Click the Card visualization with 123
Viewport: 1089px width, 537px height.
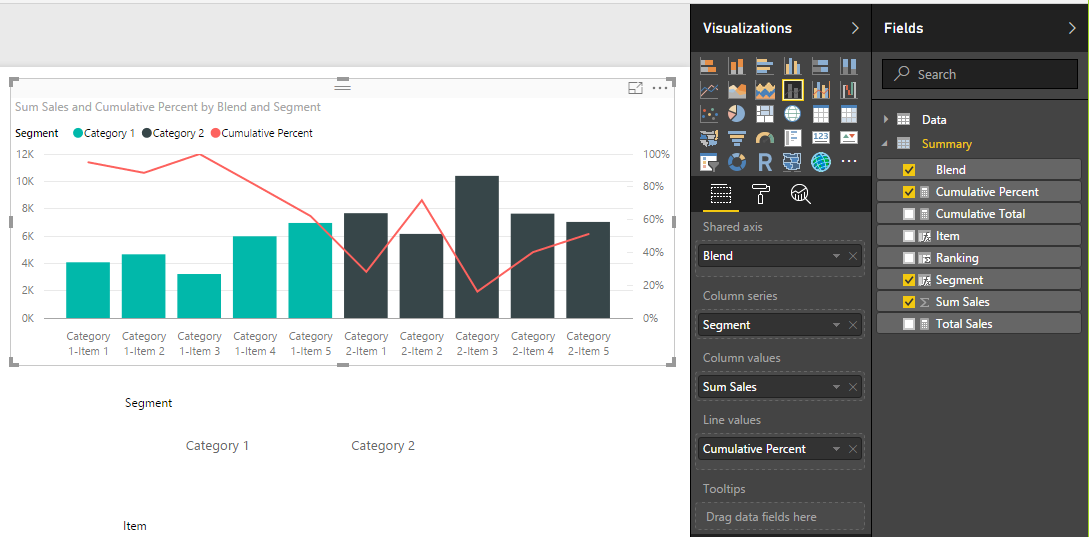click(821, 138)
